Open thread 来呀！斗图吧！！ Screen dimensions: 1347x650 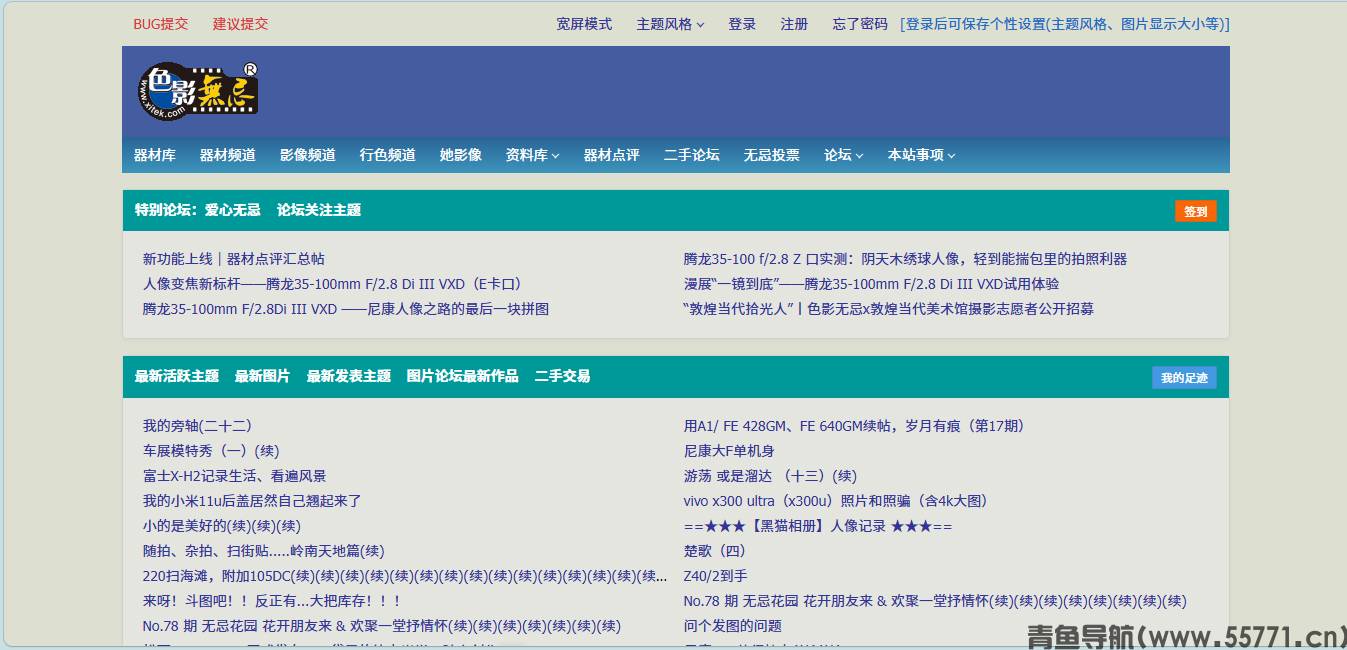pos(272,601)
